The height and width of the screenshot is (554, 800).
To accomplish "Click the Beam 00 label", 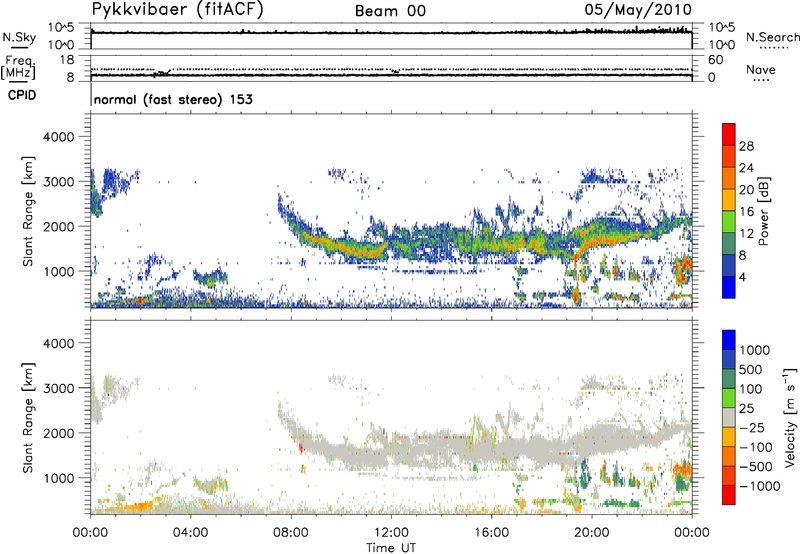I will click(x=390, y=11).
